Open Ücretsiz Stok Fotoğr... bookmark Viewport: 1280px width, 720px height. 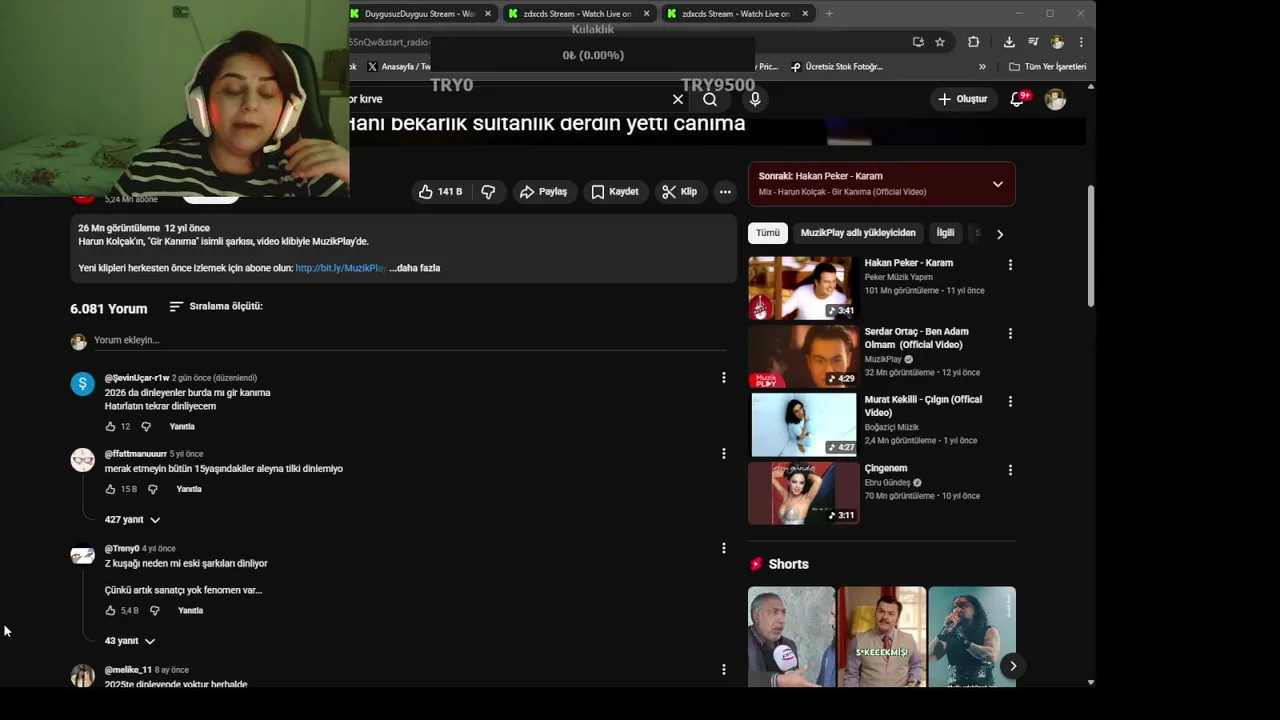[836, 67]
